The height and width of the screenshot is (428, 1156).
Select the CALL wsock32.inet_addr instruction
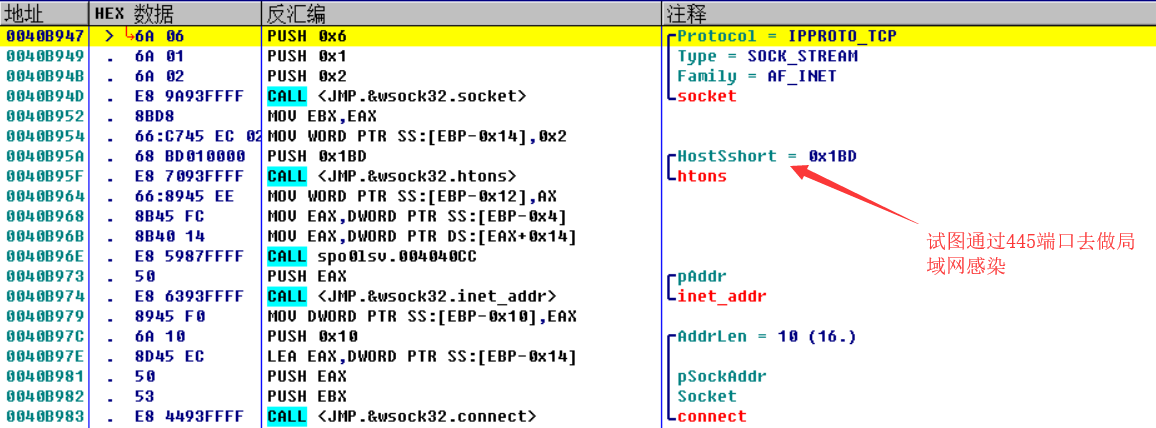[412, 296]
